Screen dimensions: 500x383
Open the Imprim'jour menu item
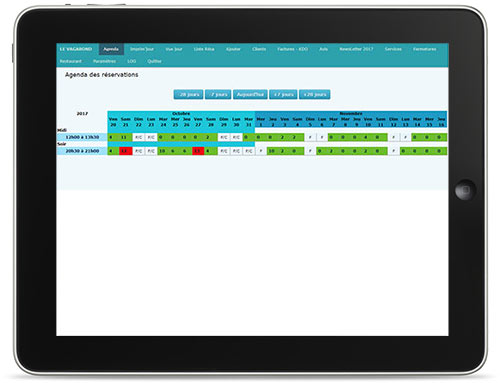142,49
